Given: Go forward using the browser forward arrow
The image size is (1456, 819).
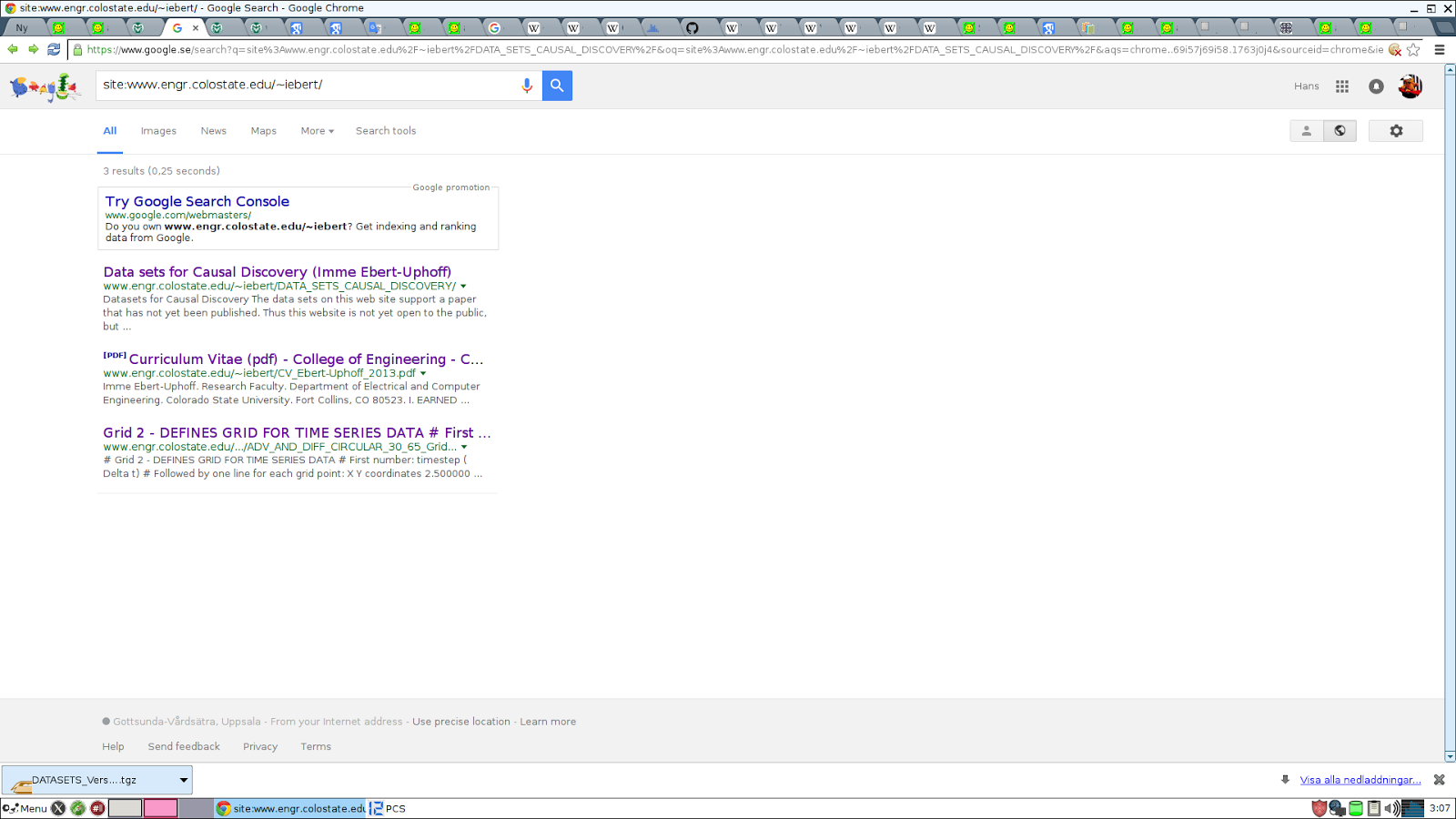Looking at the screenshot, I should point(34,49).
